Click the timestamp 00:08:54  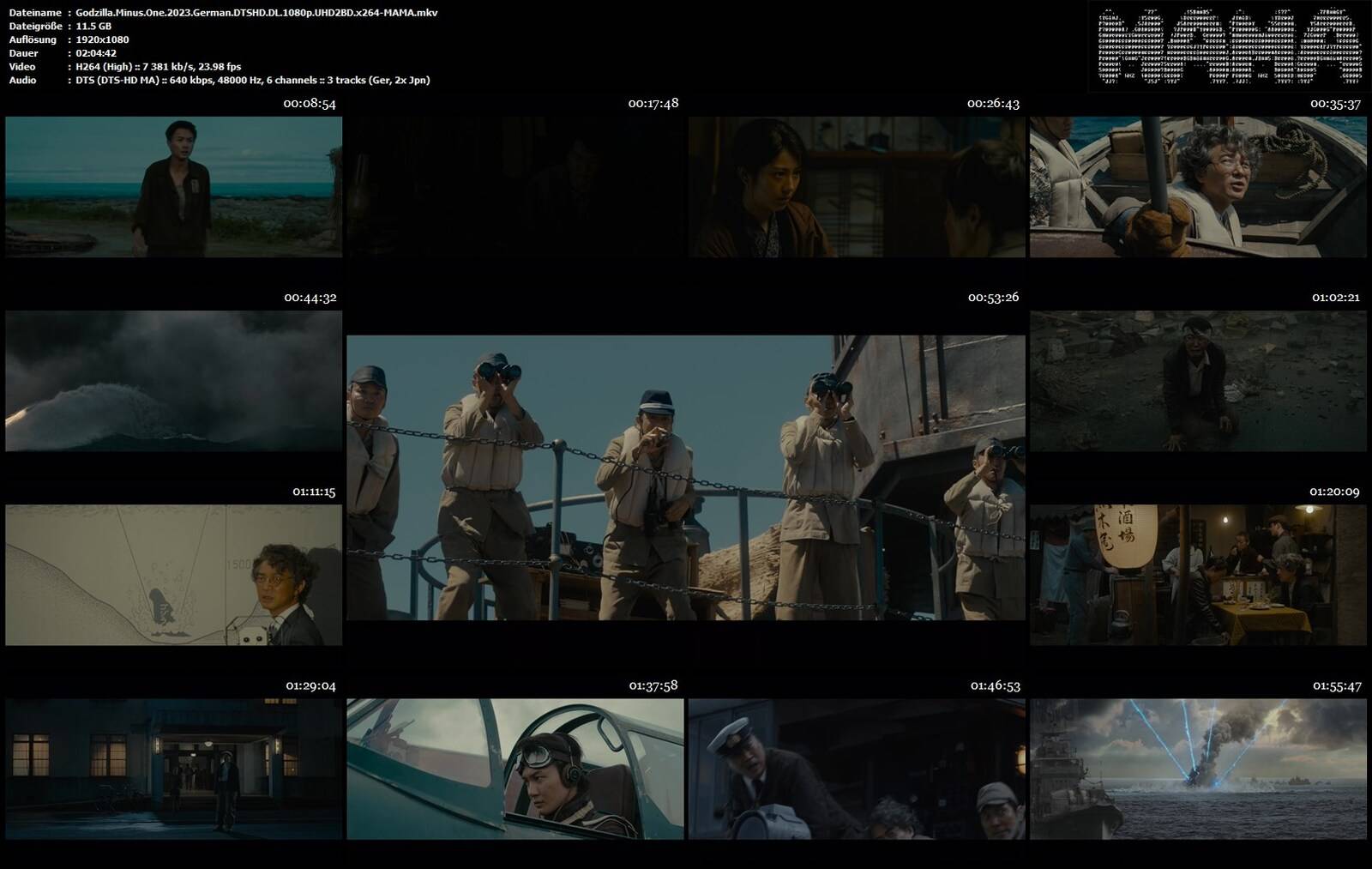click(x=310, y=104)
